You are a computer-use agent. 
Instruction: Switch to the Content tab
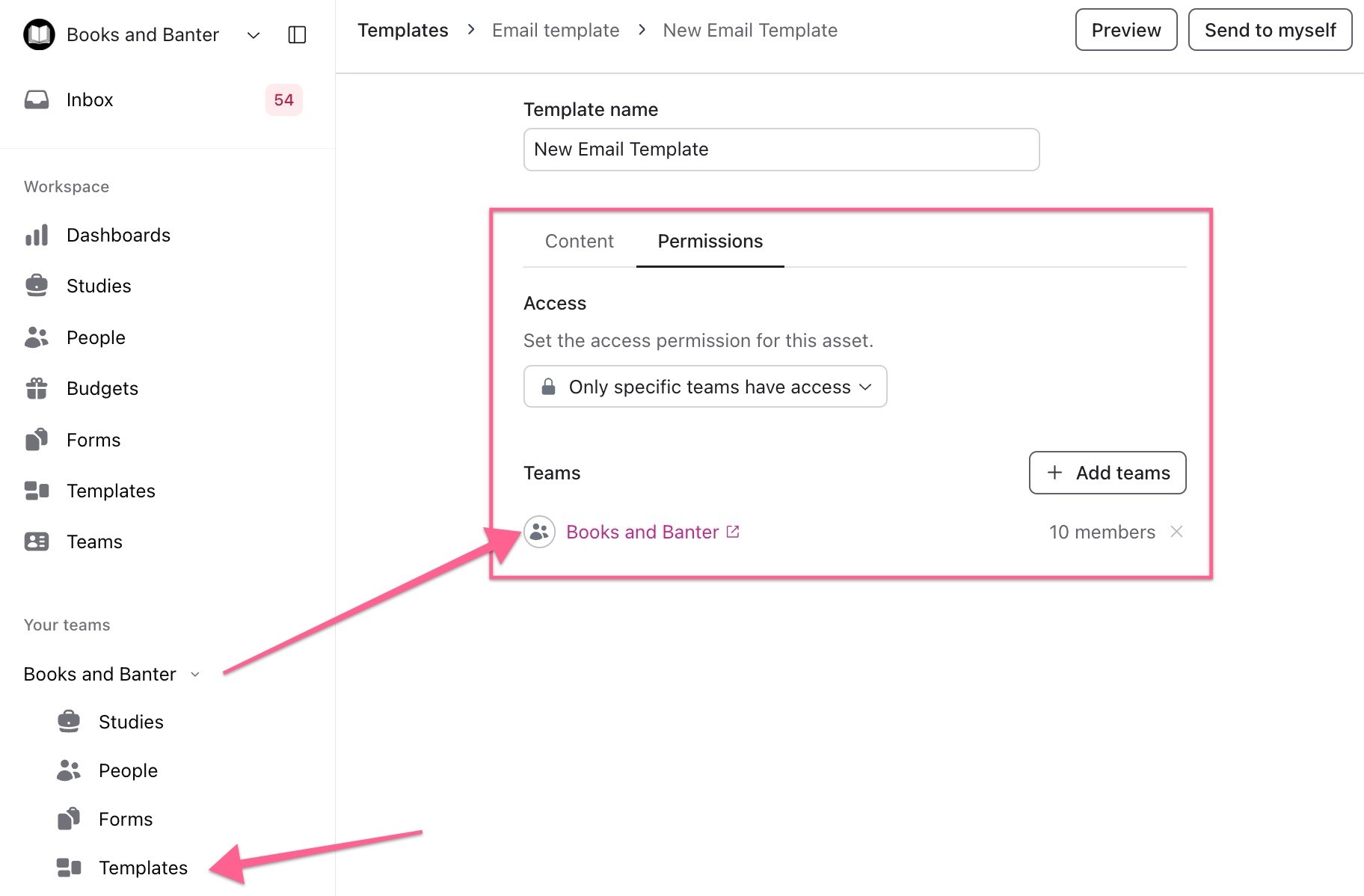pyautogui.click(x=579, y=241)
